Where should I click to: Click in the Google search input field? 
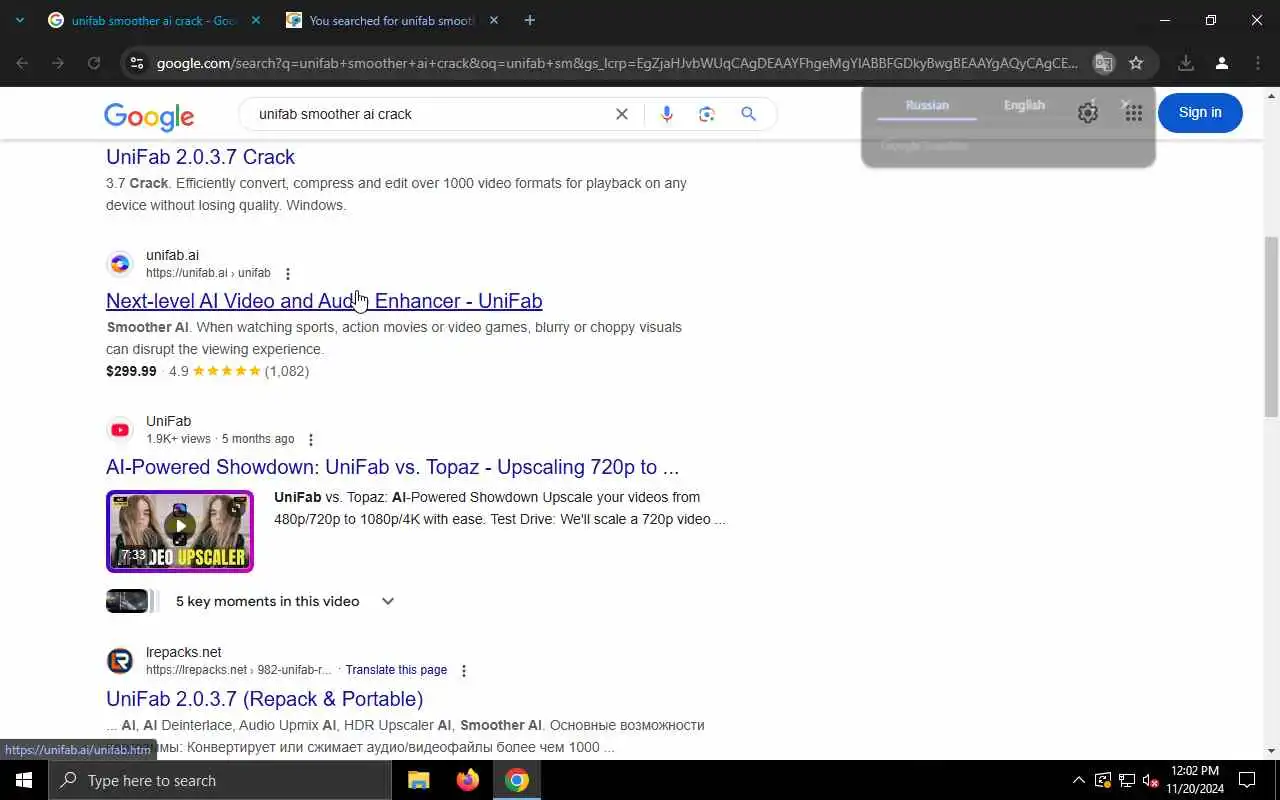coord(430,114)
